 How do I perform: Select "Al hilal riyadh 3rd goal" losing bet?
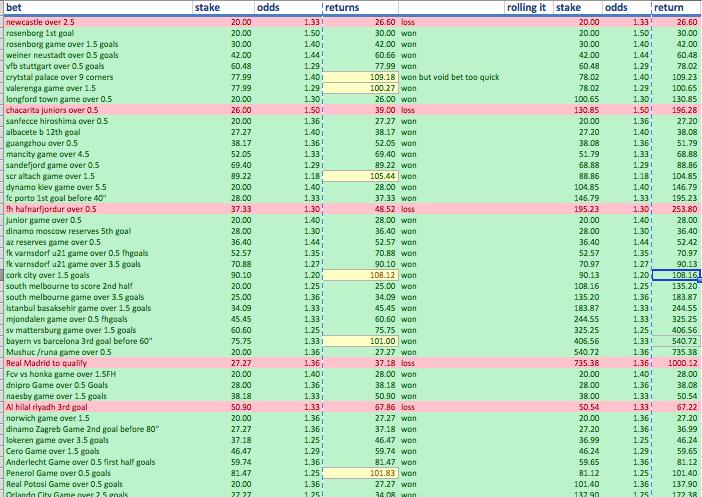click(98, 407)
